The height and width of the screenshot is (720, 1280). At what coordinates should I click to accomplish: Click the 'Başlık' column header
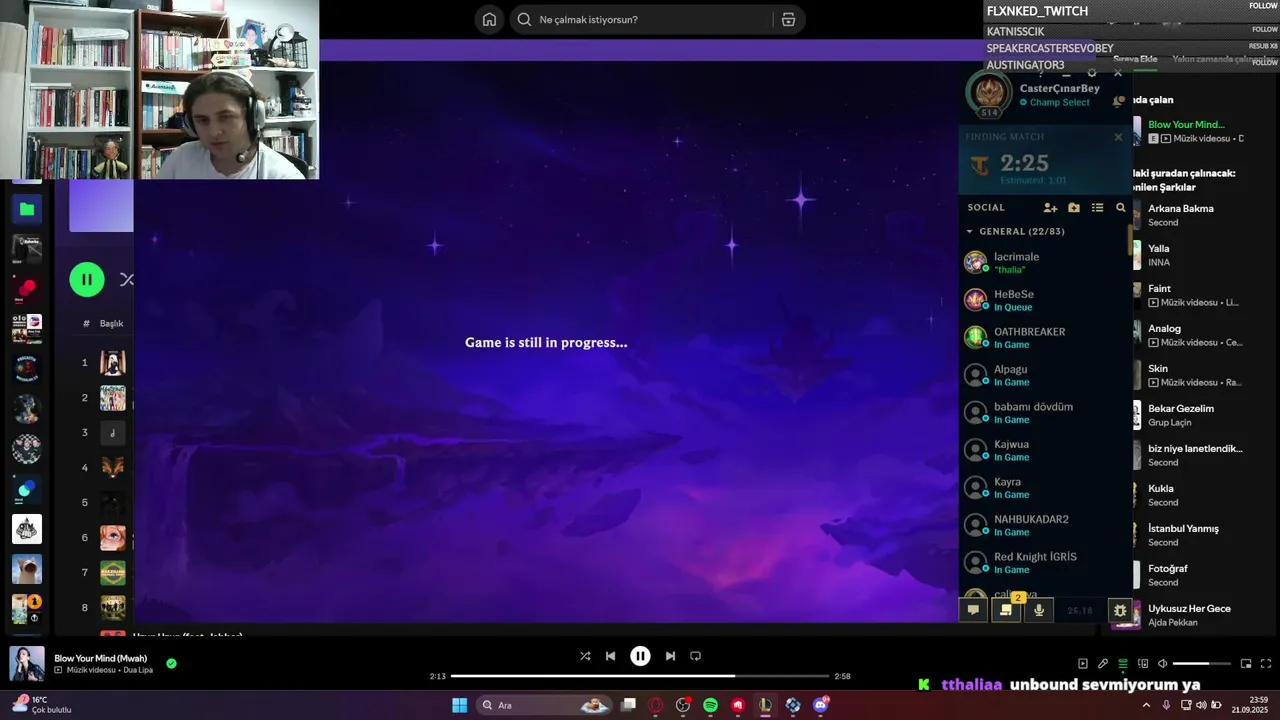[111, 323]
